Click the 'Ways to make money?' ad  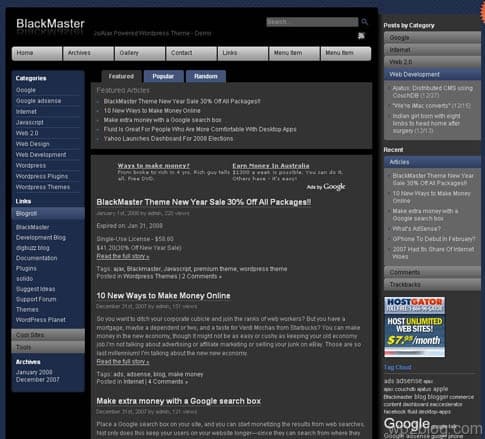point(153,166)
